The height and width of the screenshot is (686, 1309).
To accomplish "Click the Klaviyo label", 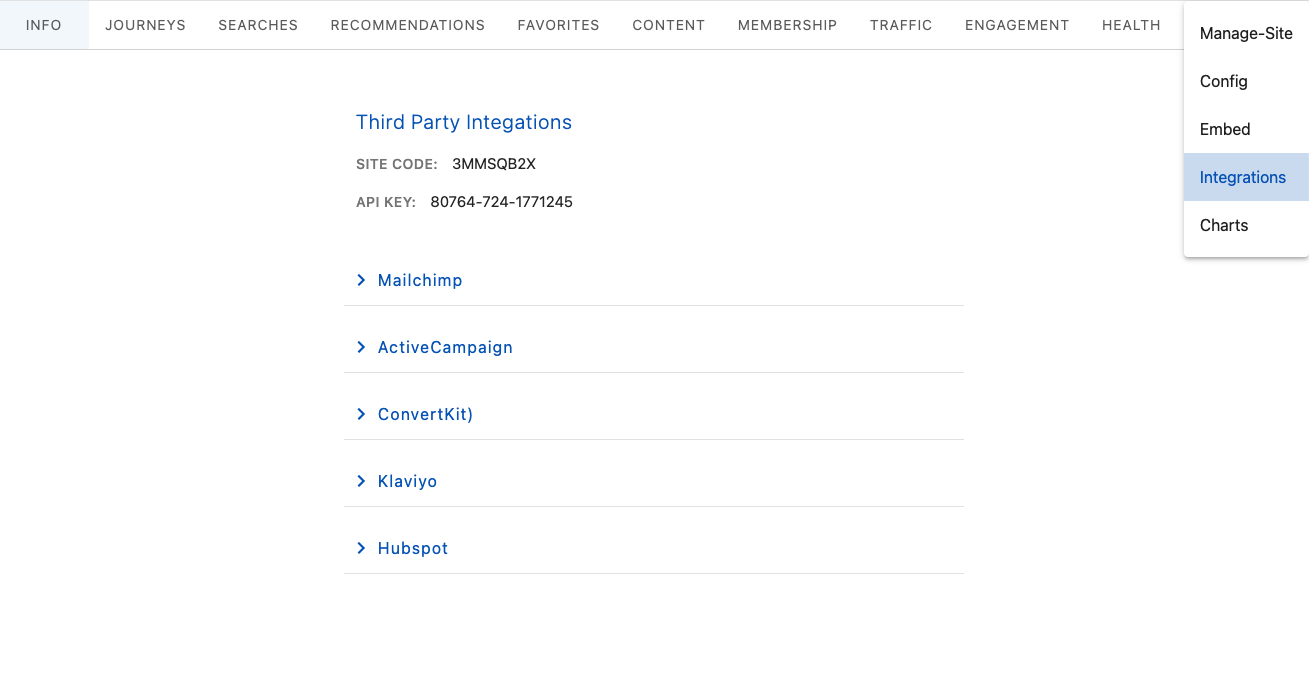I will tap(407, 482).
